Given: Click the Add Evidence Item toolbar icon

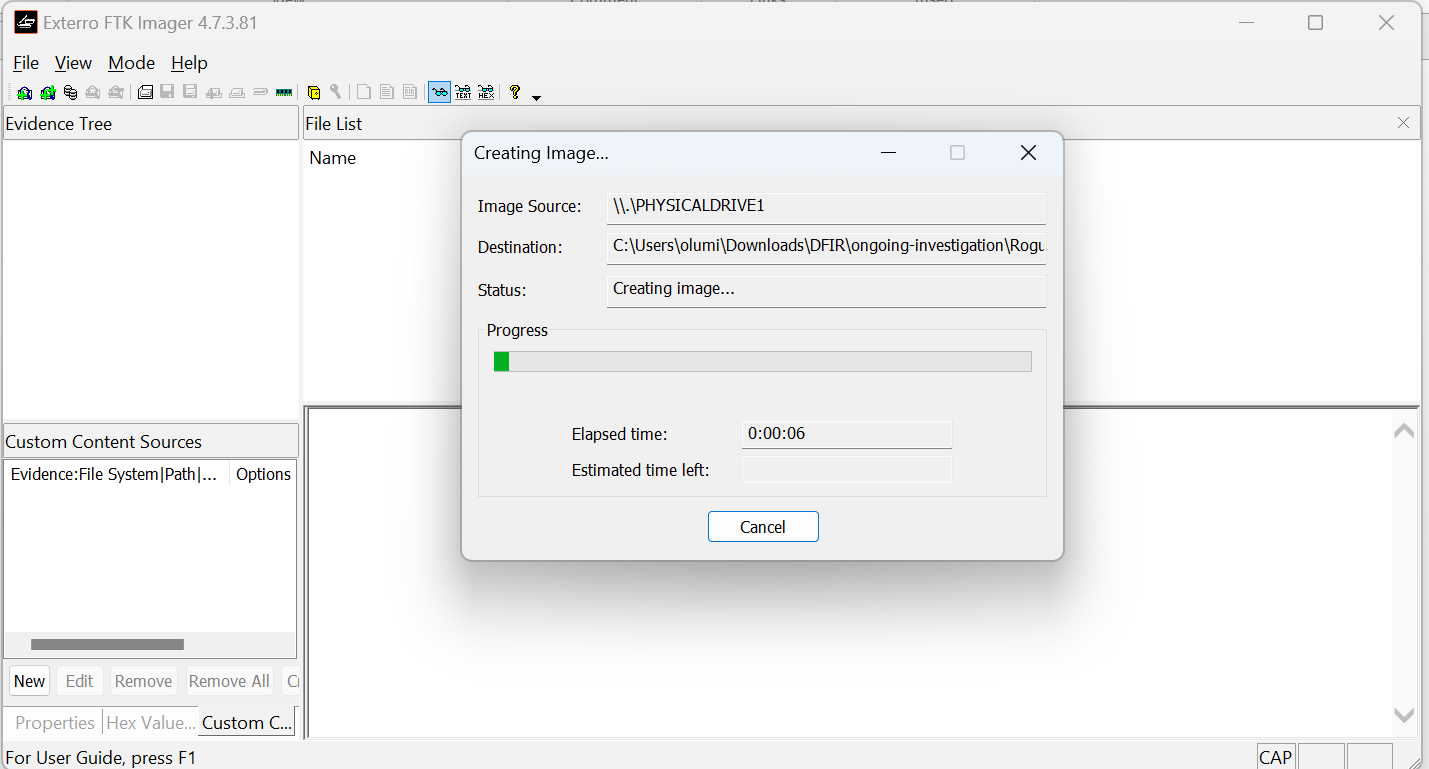Looking at the screenshot, I should click(x=24, y=93).
